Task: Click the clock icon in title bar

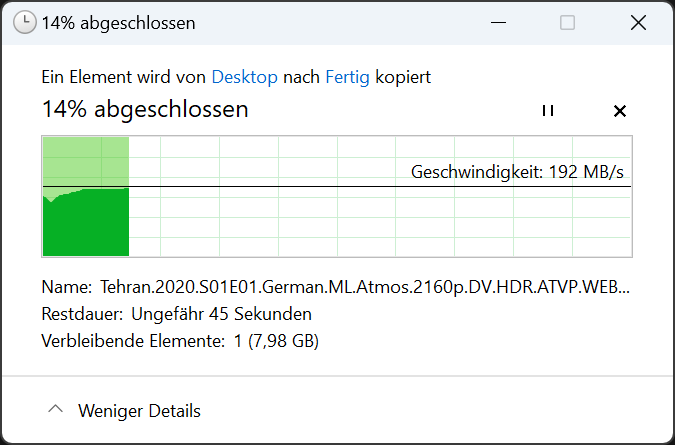Action: (25, 22)
